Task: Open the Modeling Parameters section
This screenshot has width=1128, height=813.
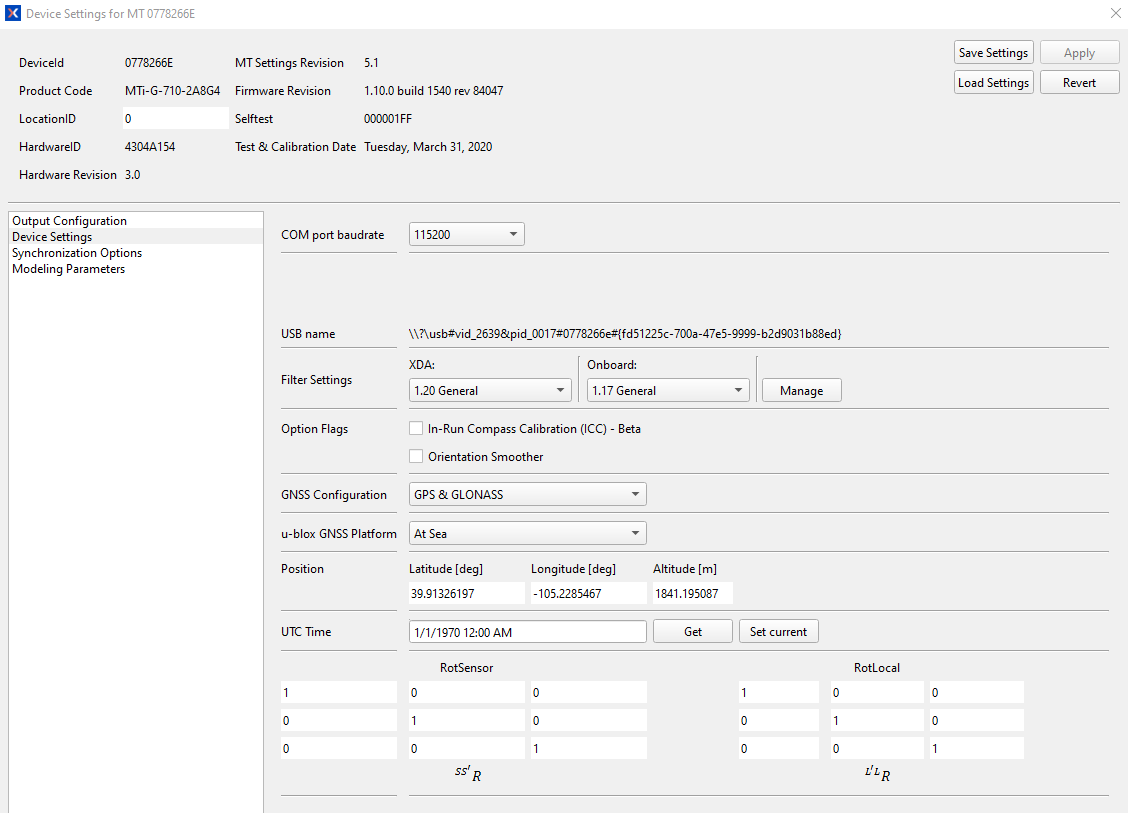Action: 68,268
